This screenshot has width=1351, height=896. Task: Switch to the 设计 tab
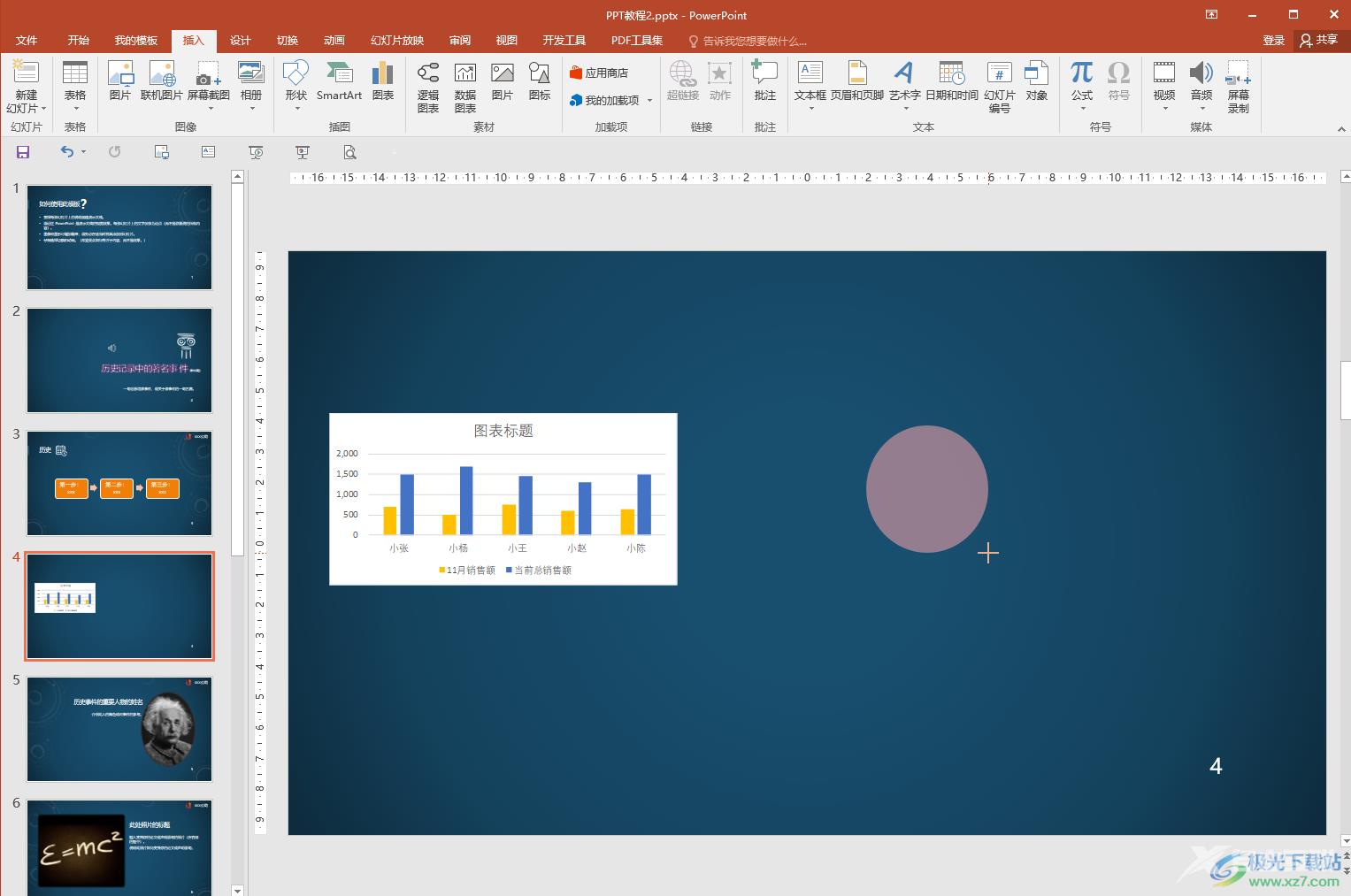click(x=241, y=41)
